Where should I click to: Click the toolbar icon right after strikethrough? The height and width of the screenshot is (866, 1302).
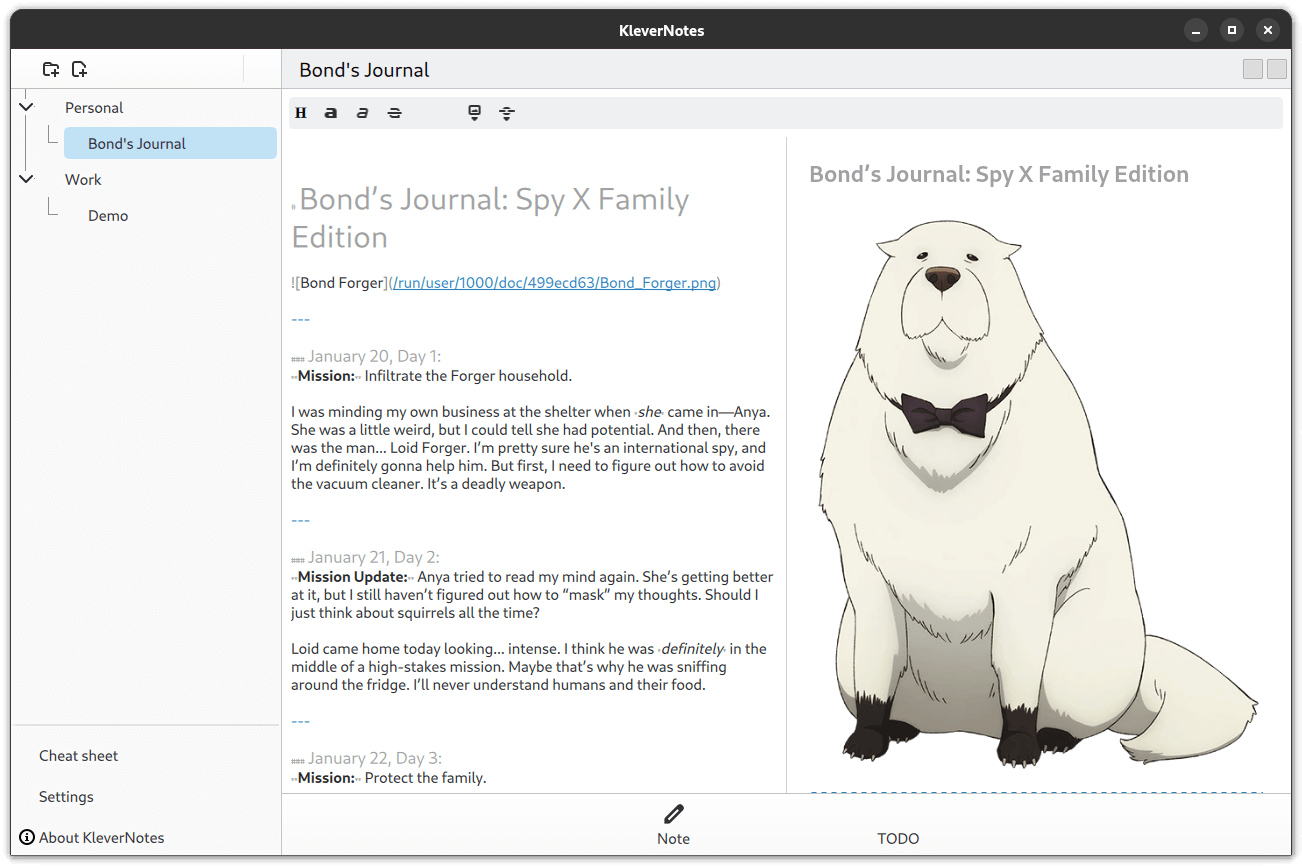[x=475, y=113]
